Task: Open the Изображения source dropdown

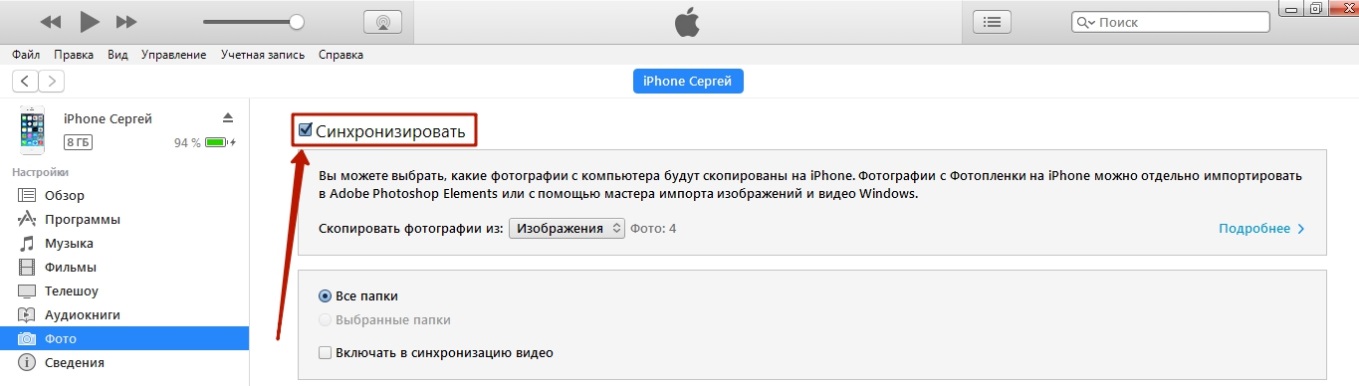Action: (567, 228)
